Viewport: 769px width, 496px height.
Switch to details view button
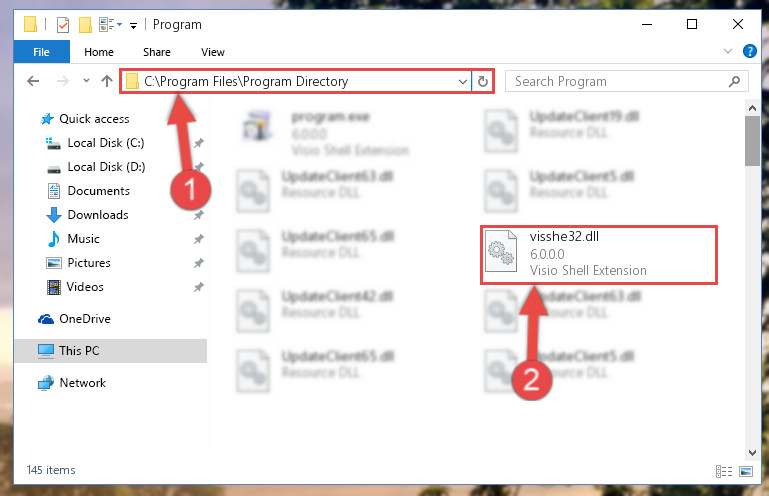[x=724, y=471]
